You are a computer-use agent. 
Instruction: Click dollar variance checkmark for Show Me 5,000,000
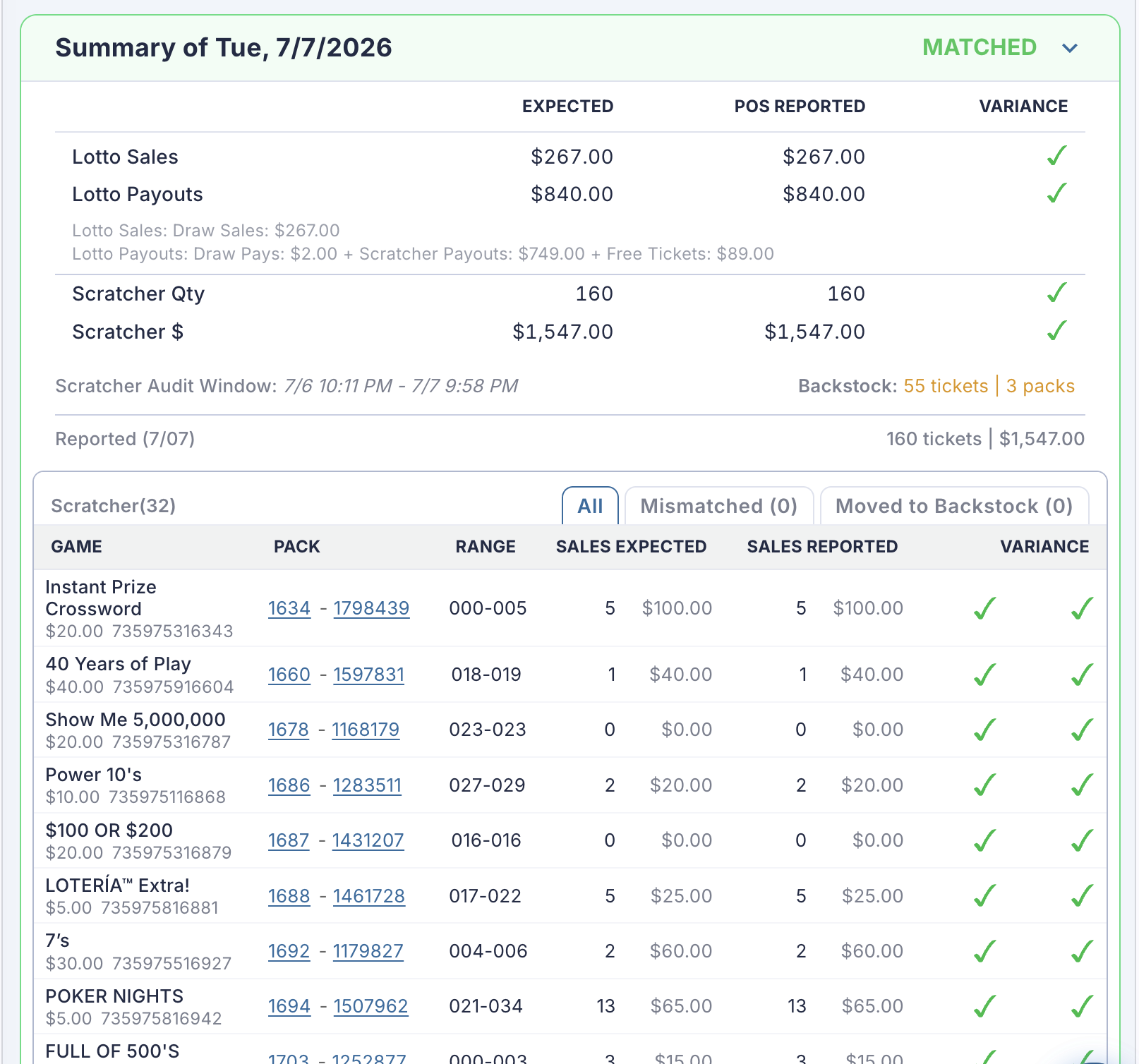(x=1082, y=730)
